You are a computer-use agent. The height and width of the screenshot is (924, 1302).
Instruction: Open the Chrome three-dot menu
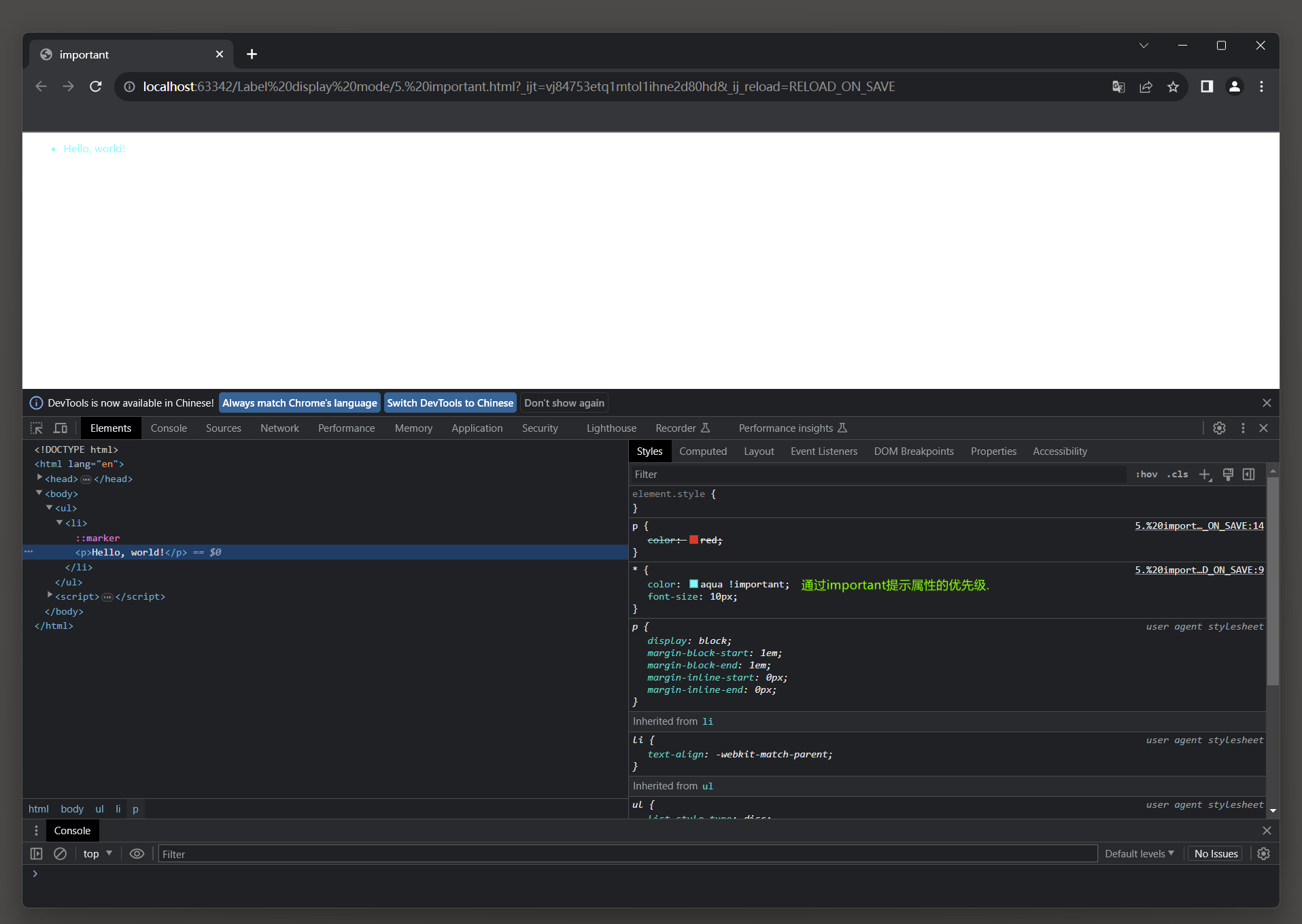click(1261, 86)
